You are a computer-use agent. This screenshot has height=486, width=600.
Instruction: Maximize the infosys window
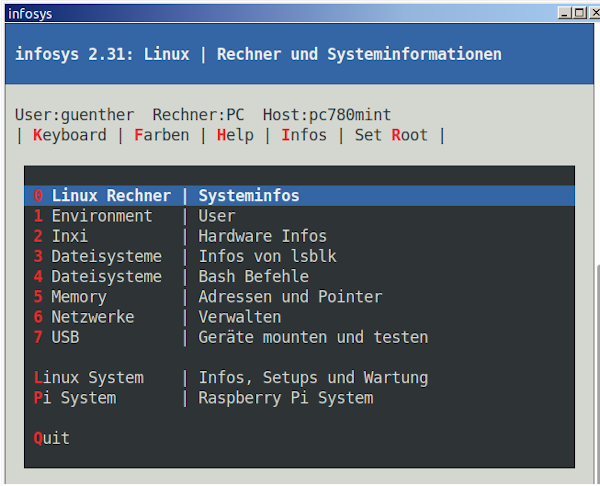(578, 12)
